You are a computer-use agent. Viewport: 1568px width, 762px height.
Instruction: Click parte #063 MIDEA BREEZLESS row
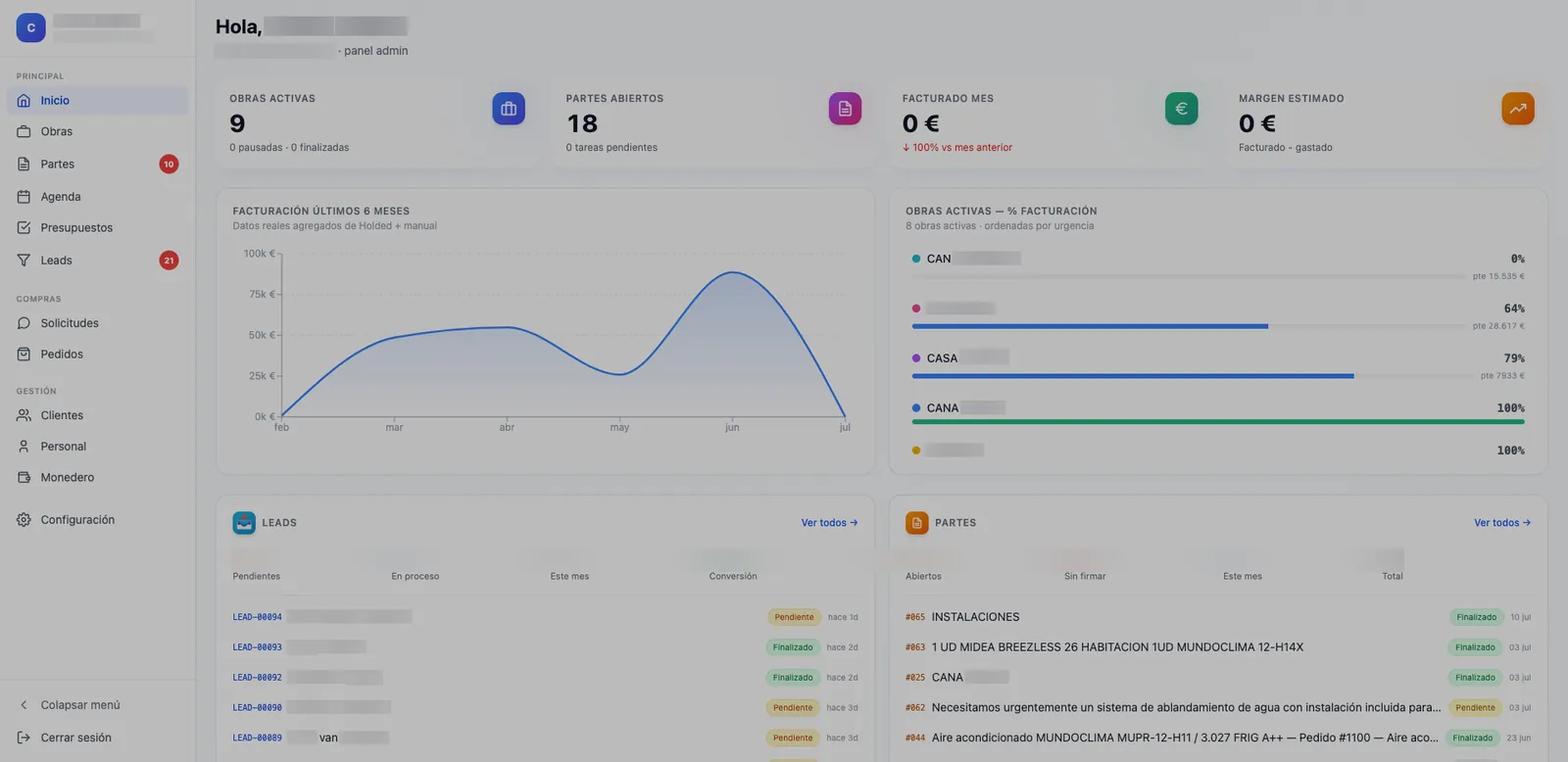[x=1218, y=647]
